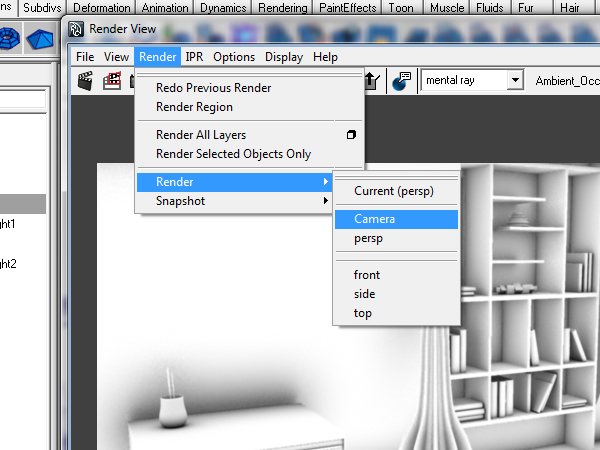600x450 pixels.
Task: Switch to the PaintEffects shelf tab
Action: pos(348,8)
